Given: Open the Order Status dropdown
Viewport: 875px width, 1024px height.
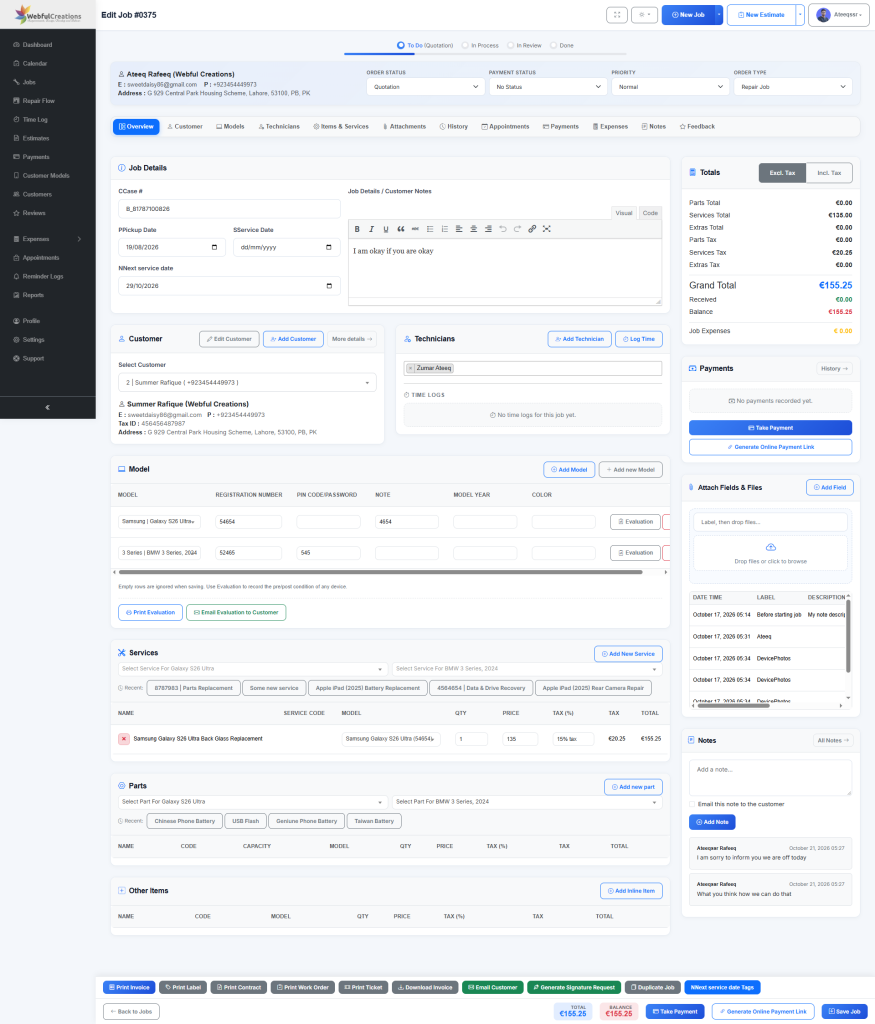Looking at the screenshot, I should 426,87.
